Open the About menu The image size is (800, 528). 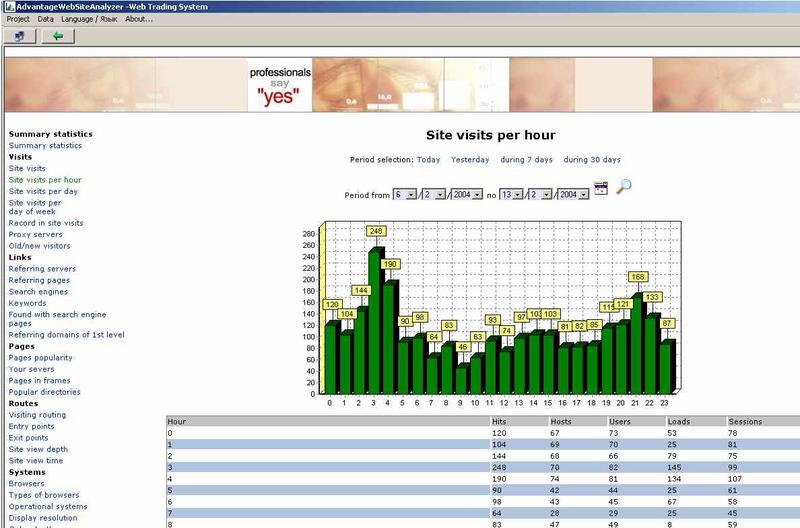[139, 19]
